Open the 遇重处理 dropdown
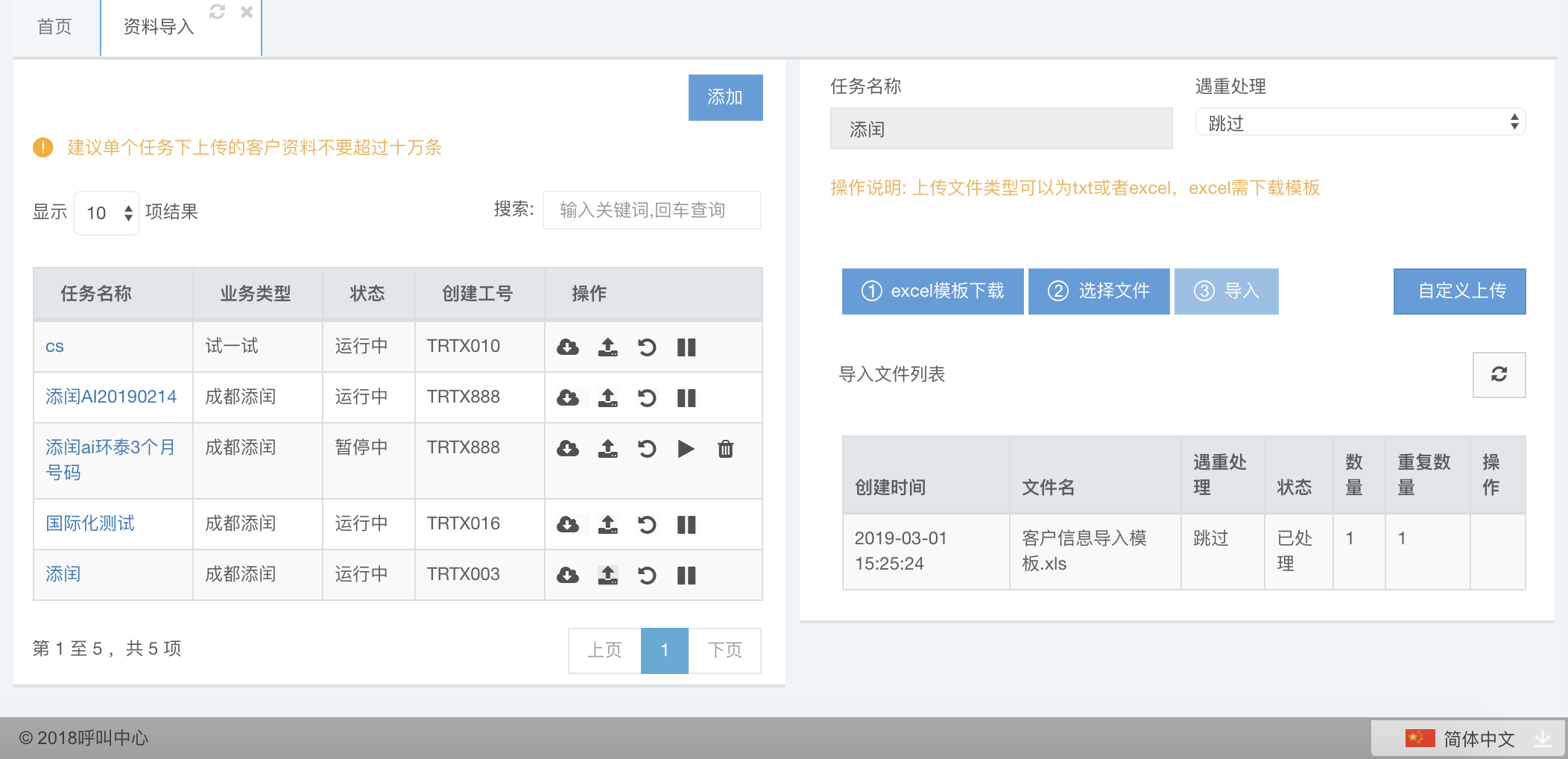Image resolution: width=1568 pixels, height=759 pixels. pyautogui.click(x=1360, y=123)
